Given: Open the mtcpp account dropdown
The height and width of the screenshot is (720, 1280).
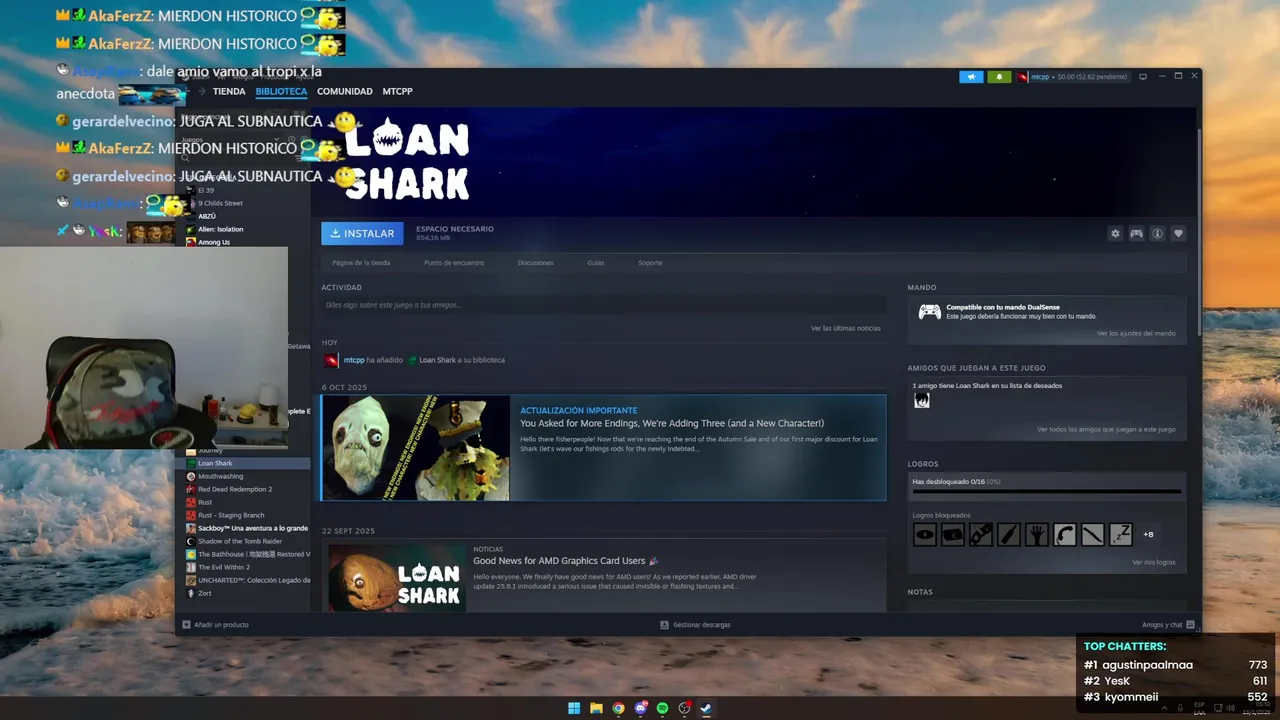Looking at the screenshot, I should point(1078,77).
